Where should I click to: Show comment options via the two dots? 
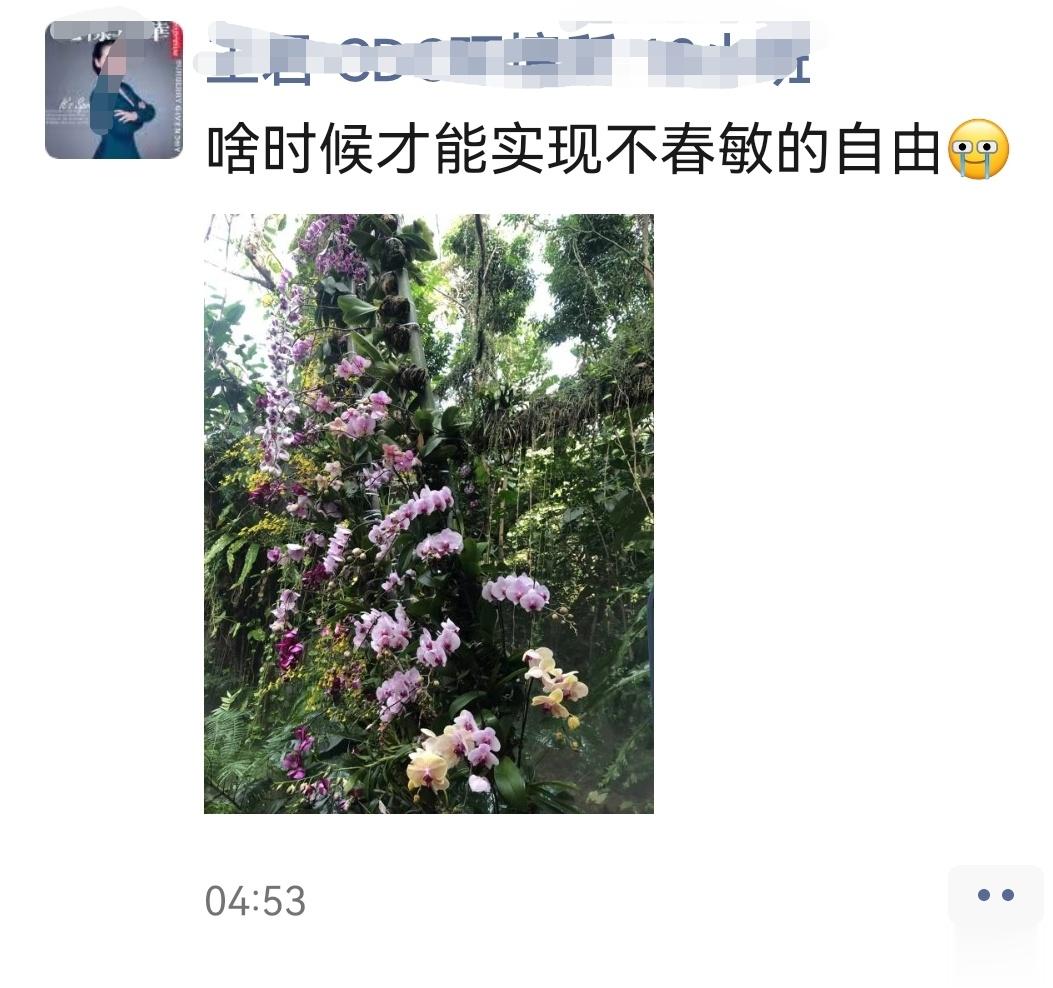click(x=995, y=895)
